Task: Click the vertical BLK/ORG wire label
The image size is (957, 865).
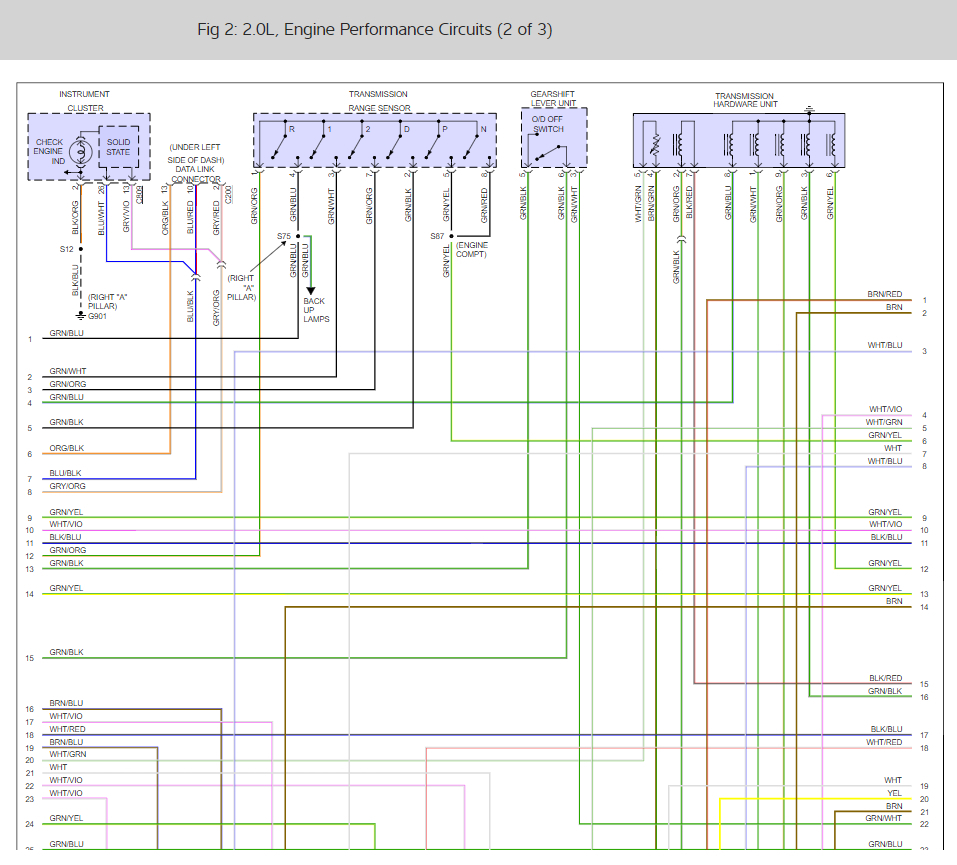Action: pyautogui.click(x=76, y=217)
